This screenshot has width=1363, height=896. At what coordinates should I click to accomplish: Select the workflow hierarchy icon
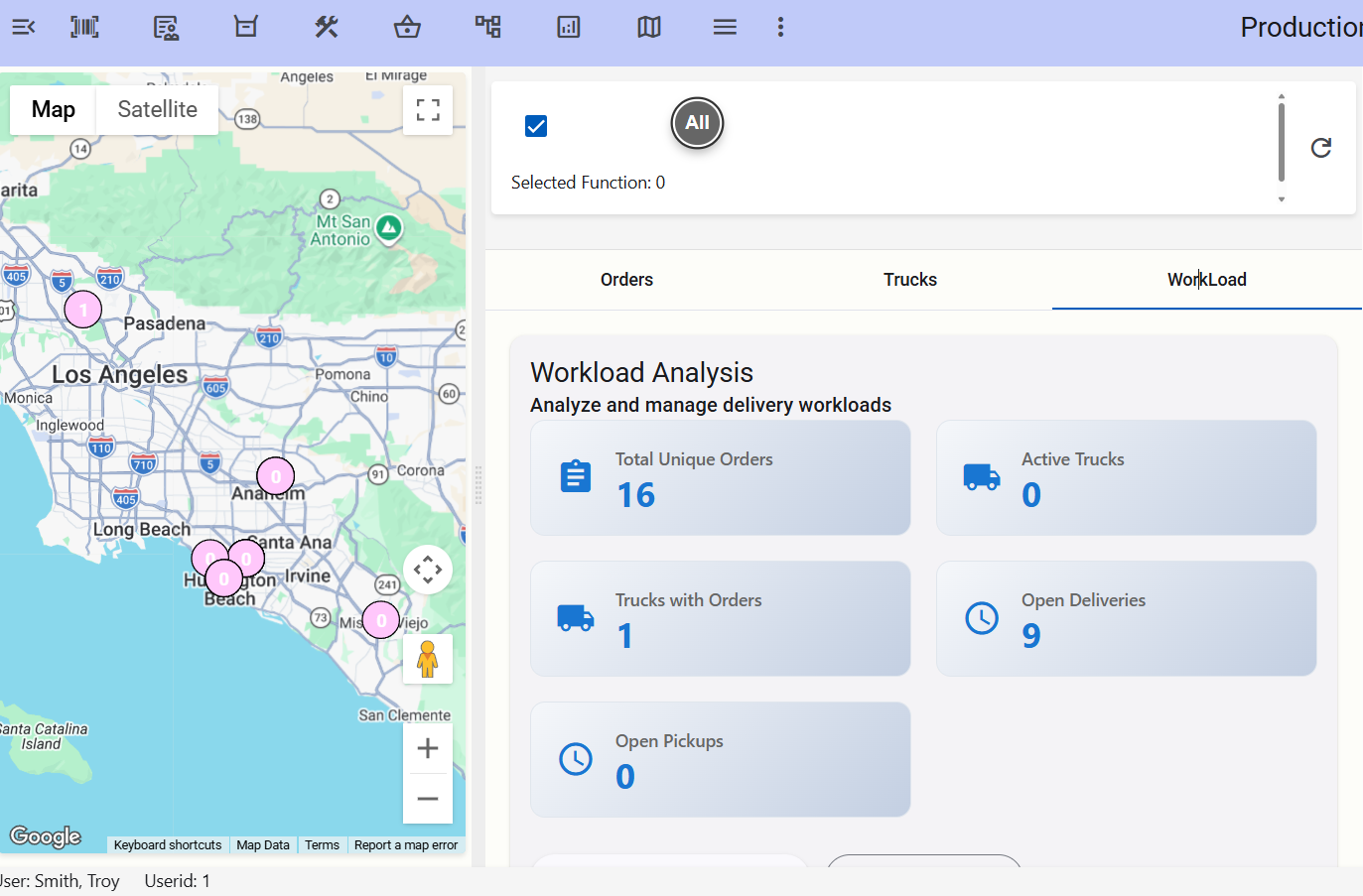[x=487, y=27]
